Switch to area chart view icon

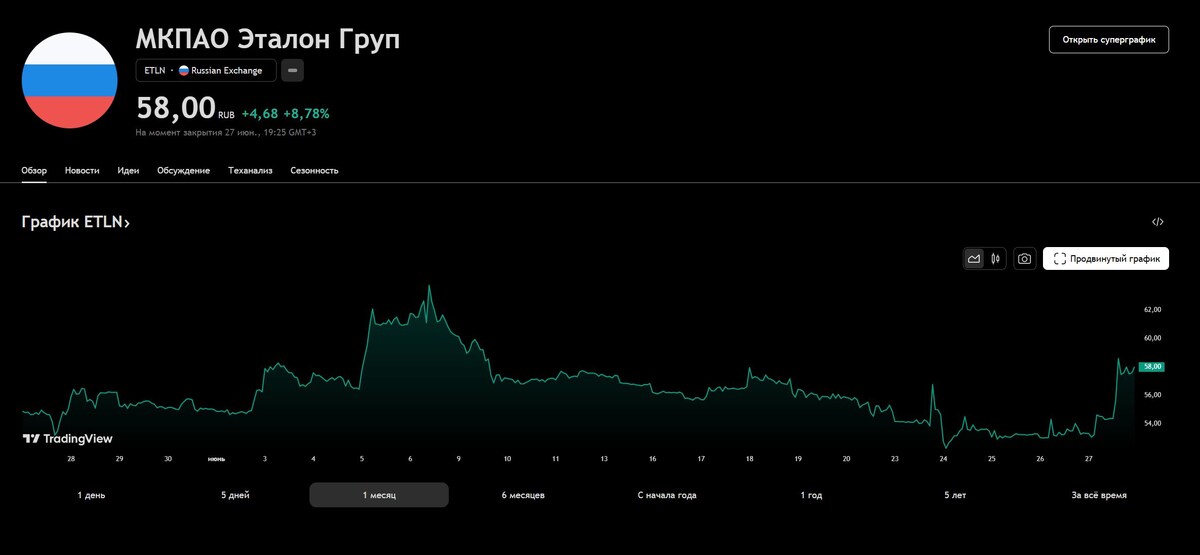click(x=974, y=259)
